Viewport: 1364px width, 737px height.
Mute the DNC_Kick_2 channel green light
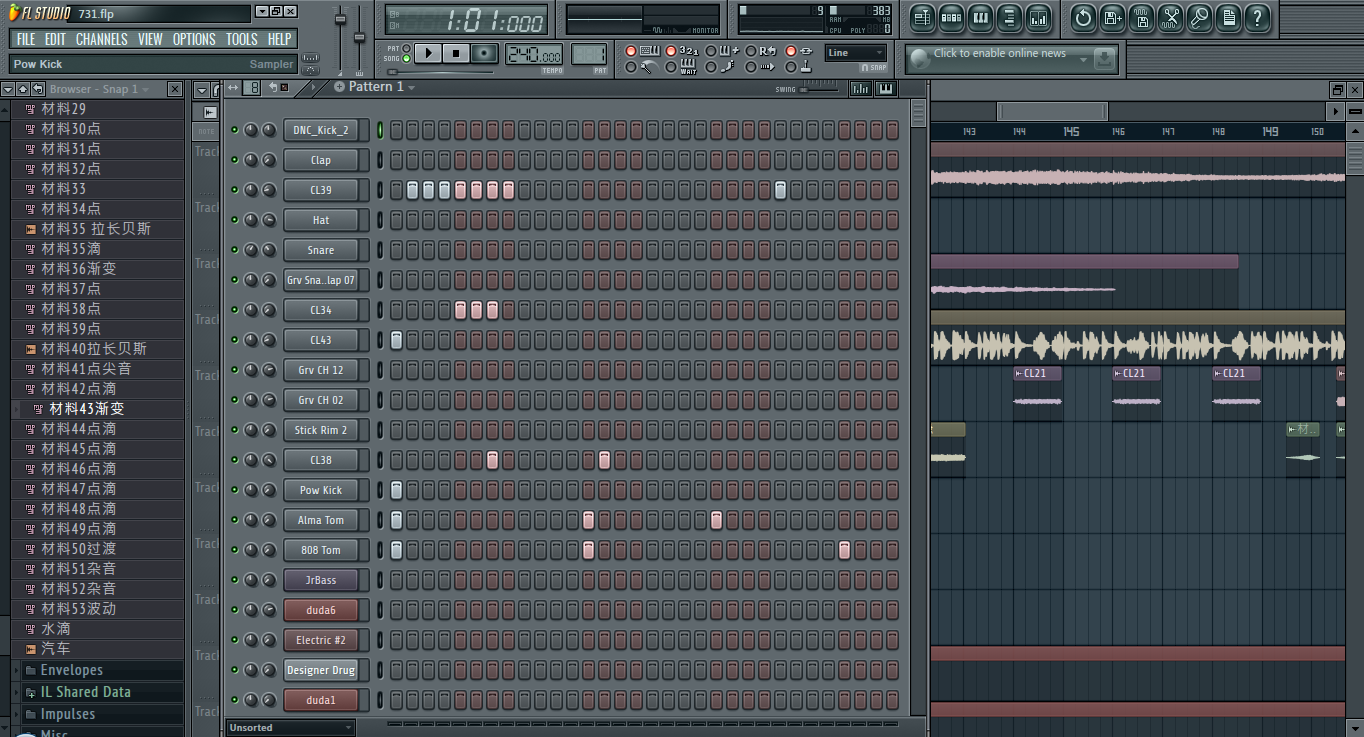235,130
